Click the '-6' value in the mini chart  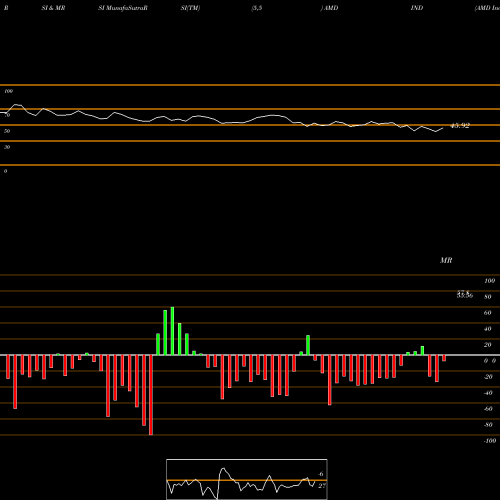click(x=320, y=474)
